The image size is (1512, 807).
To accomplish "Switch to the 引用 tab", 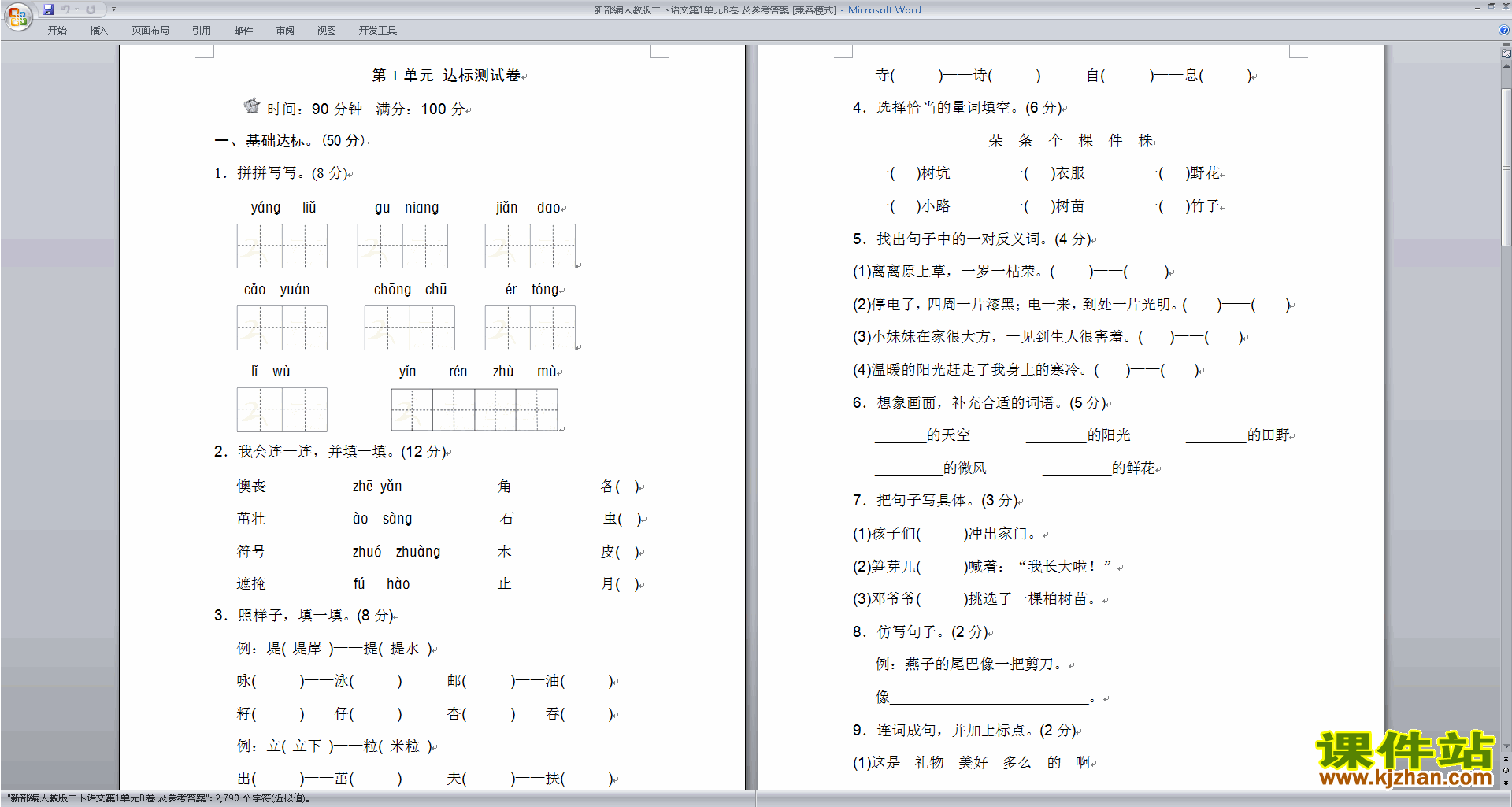I will (x=202, y=31).
